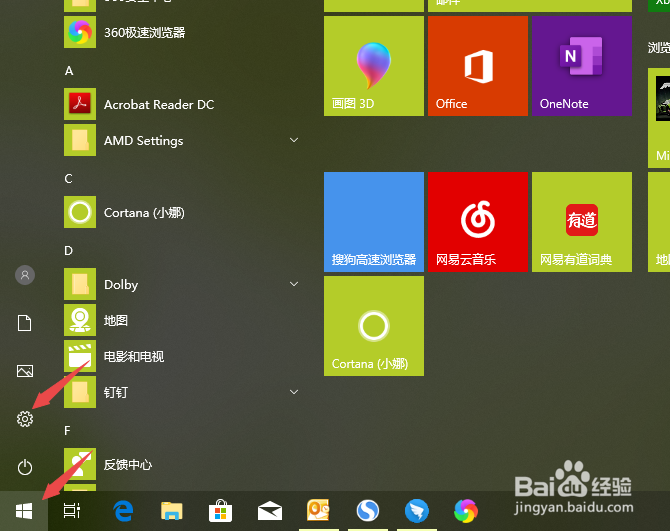
Task: Click the 钉钉 folder name
Action: (115, 392)
